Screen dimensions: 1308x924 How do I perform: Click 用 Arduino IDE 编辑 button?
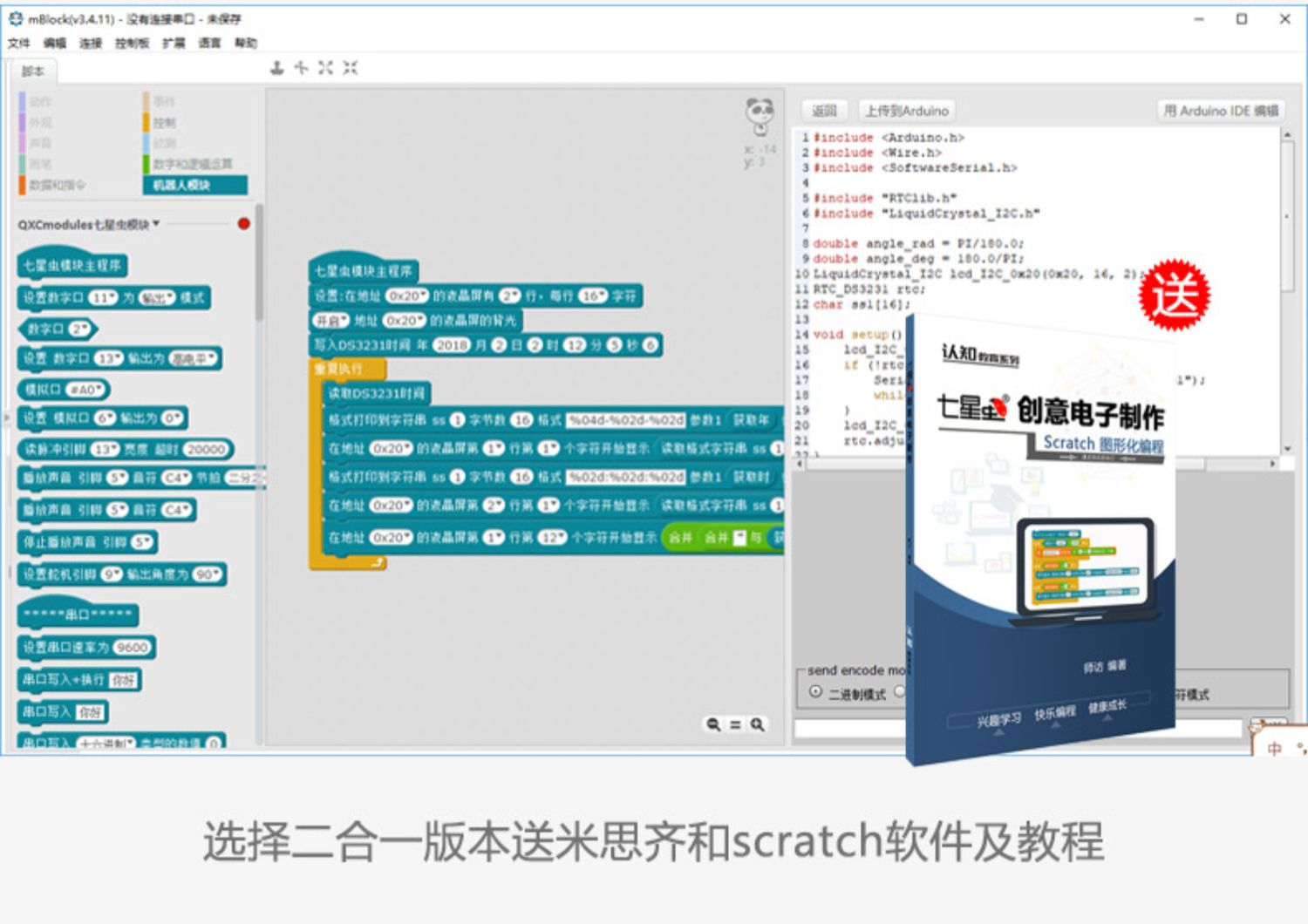pos(1221,111)
